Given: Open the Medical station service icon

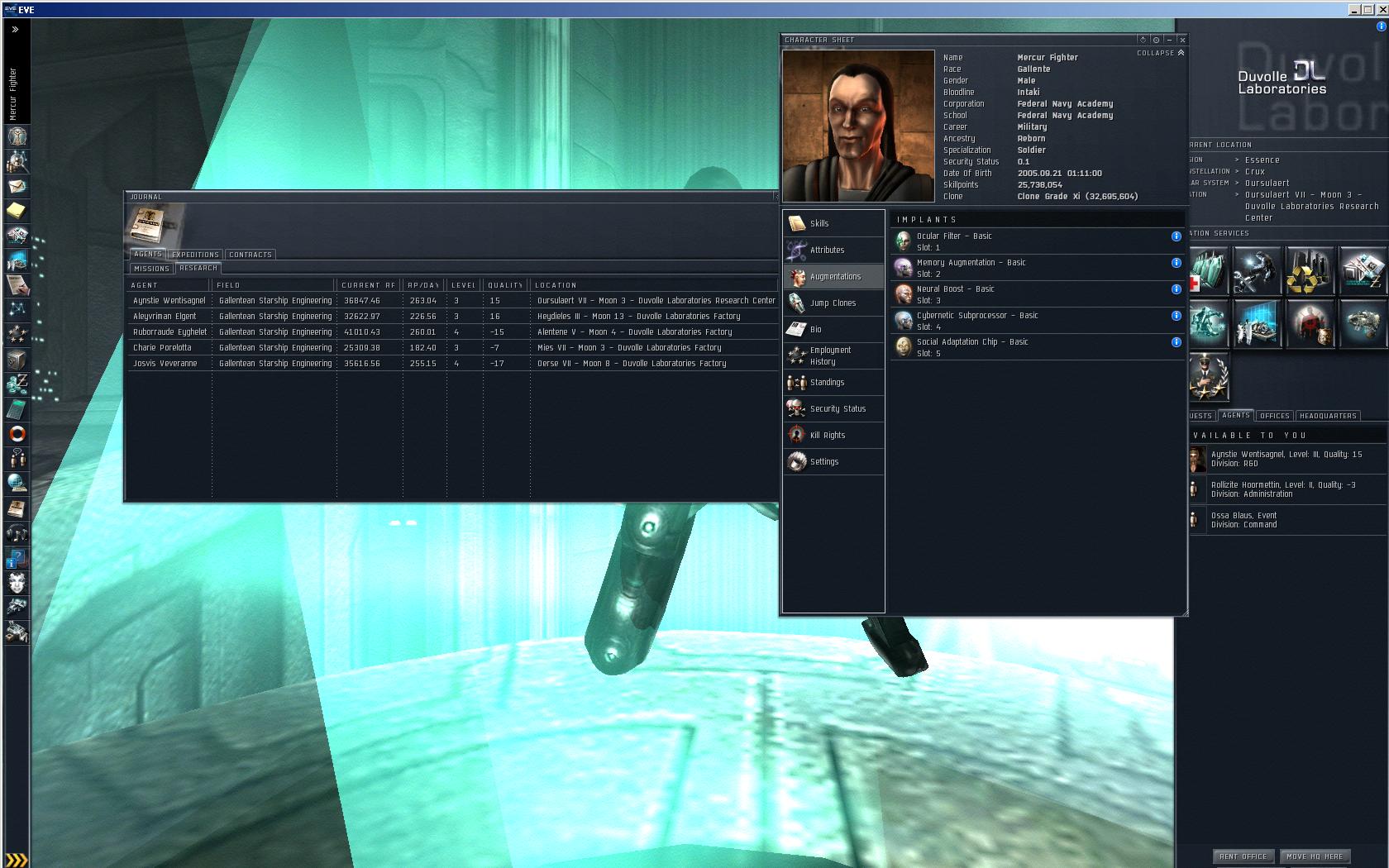Looking at the screenshot, I should coord(1209,271).
